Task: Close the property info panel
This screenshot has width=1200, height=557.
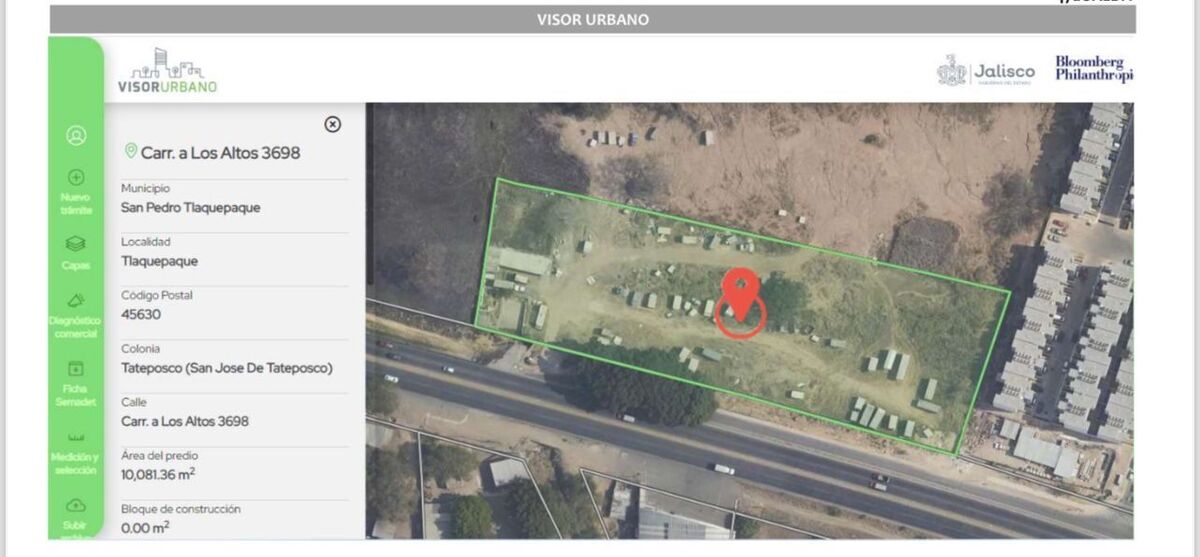Action: (x=333, y=124)
